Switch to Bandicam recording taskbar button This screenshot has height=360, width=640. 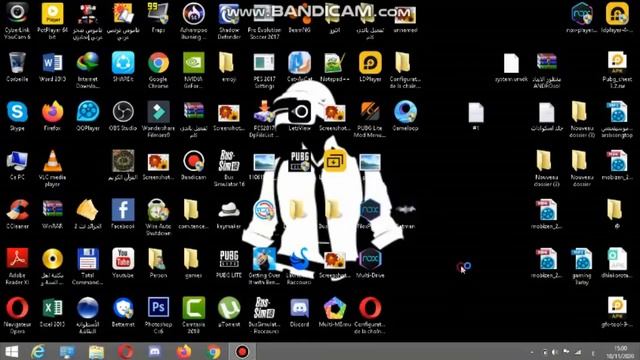(242, 351)
